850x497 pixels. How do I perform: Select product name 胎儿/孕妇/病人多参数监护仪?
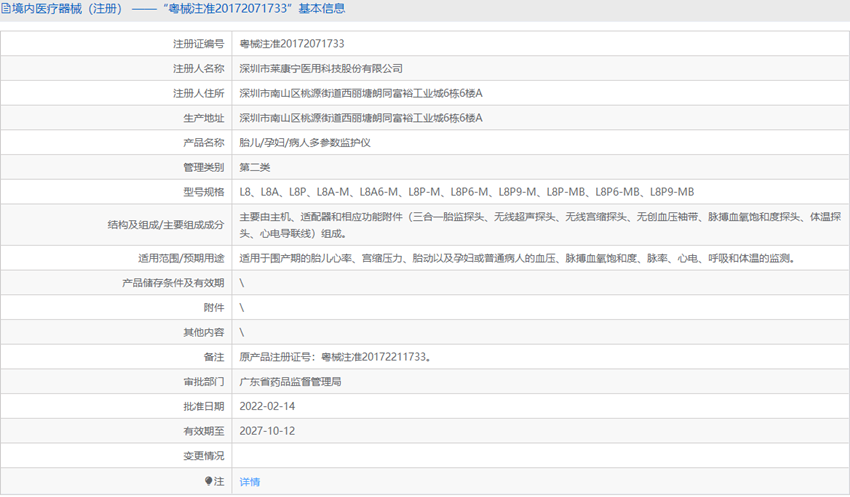305,143
